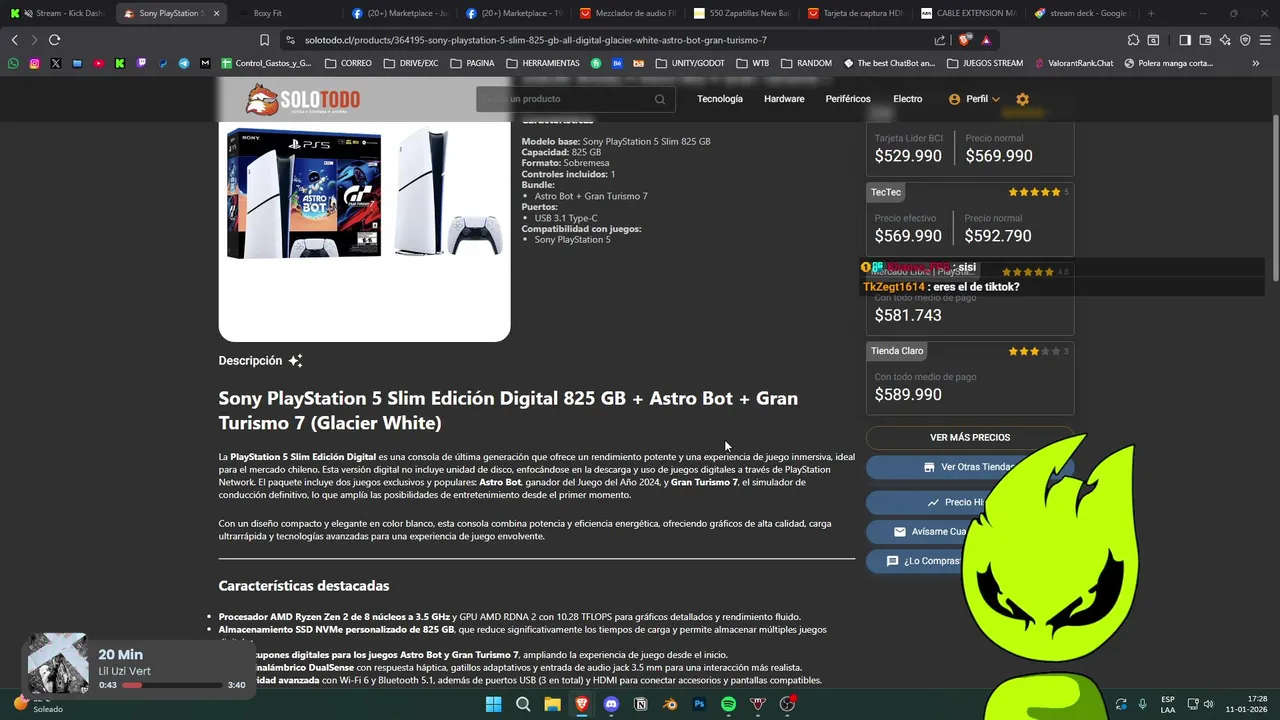The width and height of the screenshot is (1280, 720).
Task: Open Tecnología menu
Action: click(720, 99)
